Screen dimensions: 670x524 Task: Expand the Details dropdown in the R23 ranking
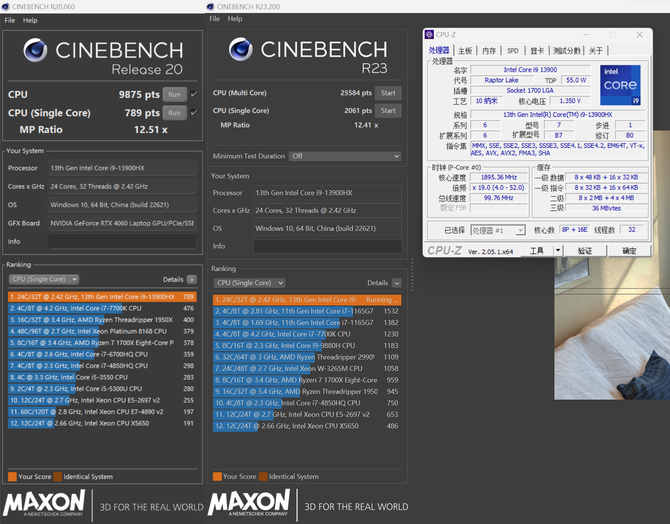click(x=397, y=283)
